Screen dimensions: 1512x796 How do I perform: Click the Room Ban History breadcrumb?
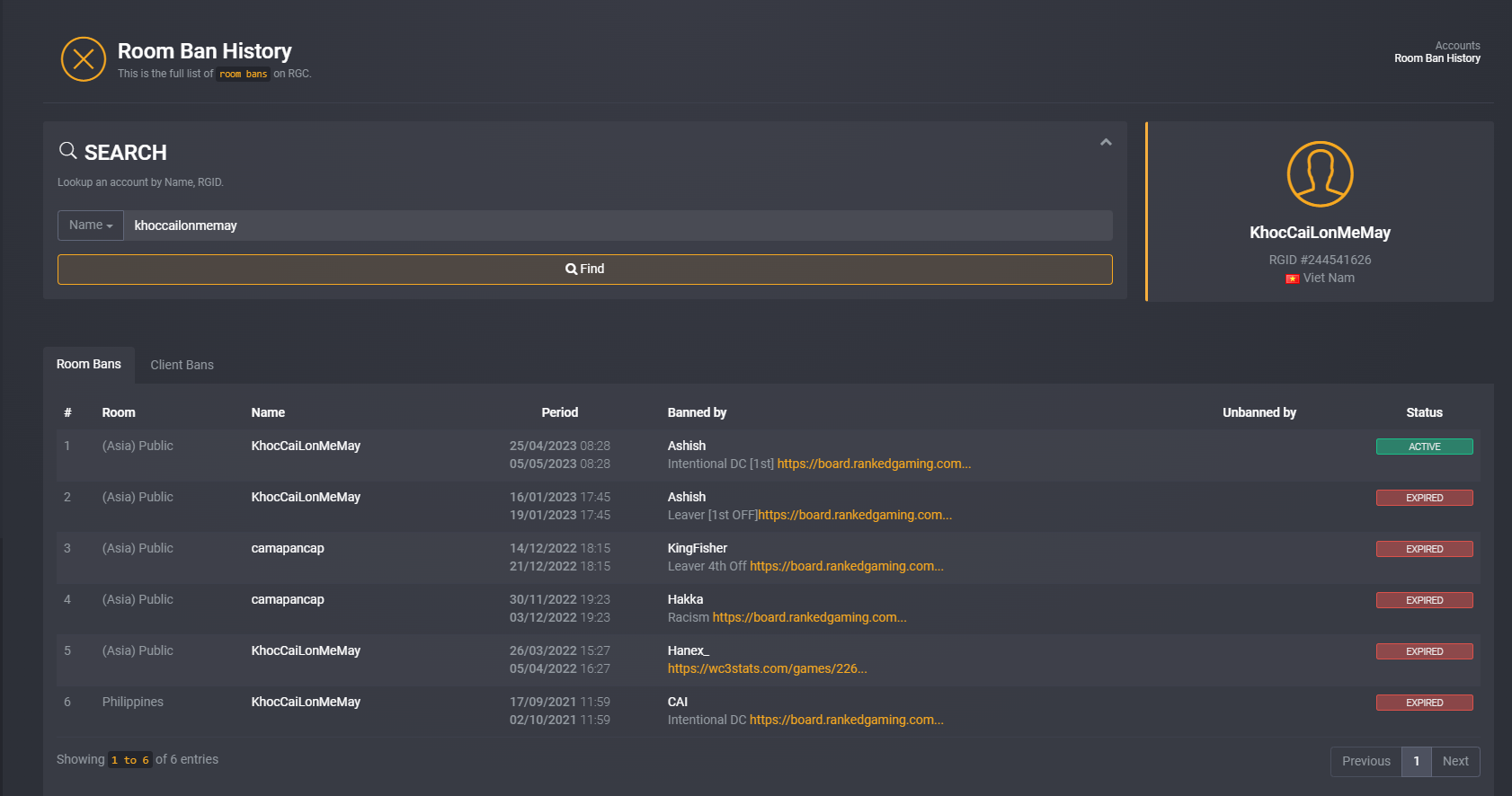pyautogui.click(x=1437, y=58)
